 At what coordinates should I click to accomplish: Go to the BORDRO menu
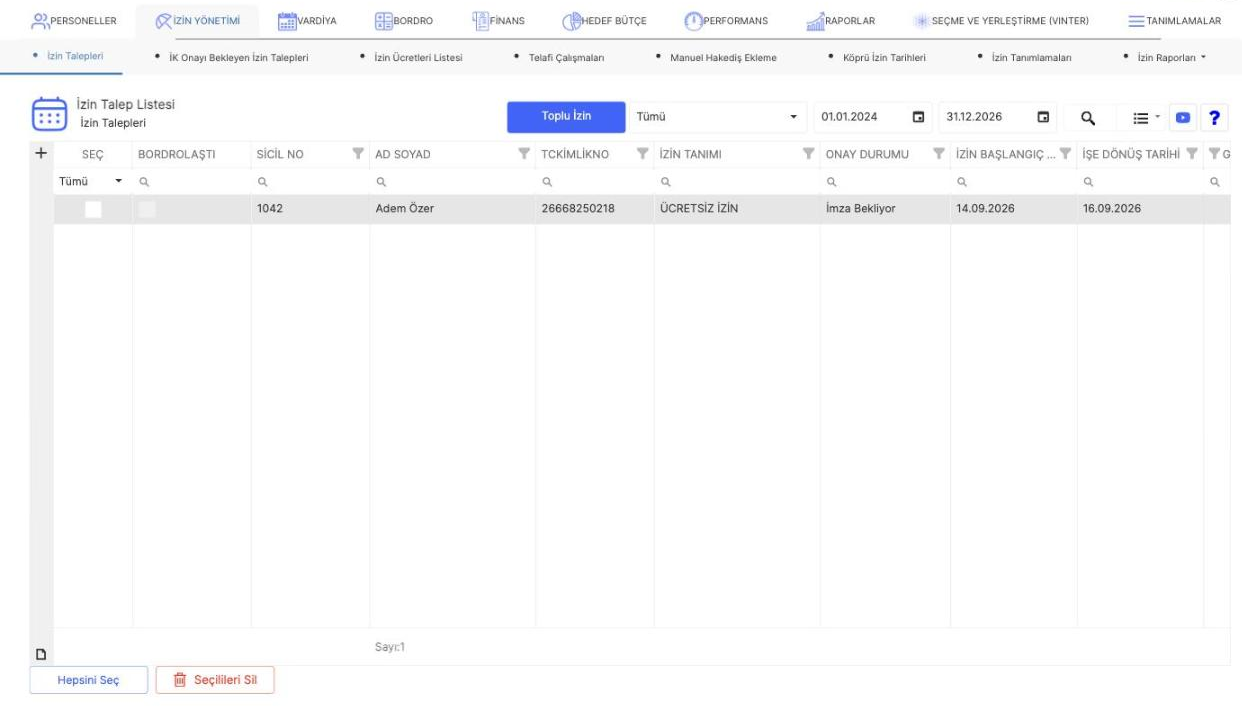point(403,20)
